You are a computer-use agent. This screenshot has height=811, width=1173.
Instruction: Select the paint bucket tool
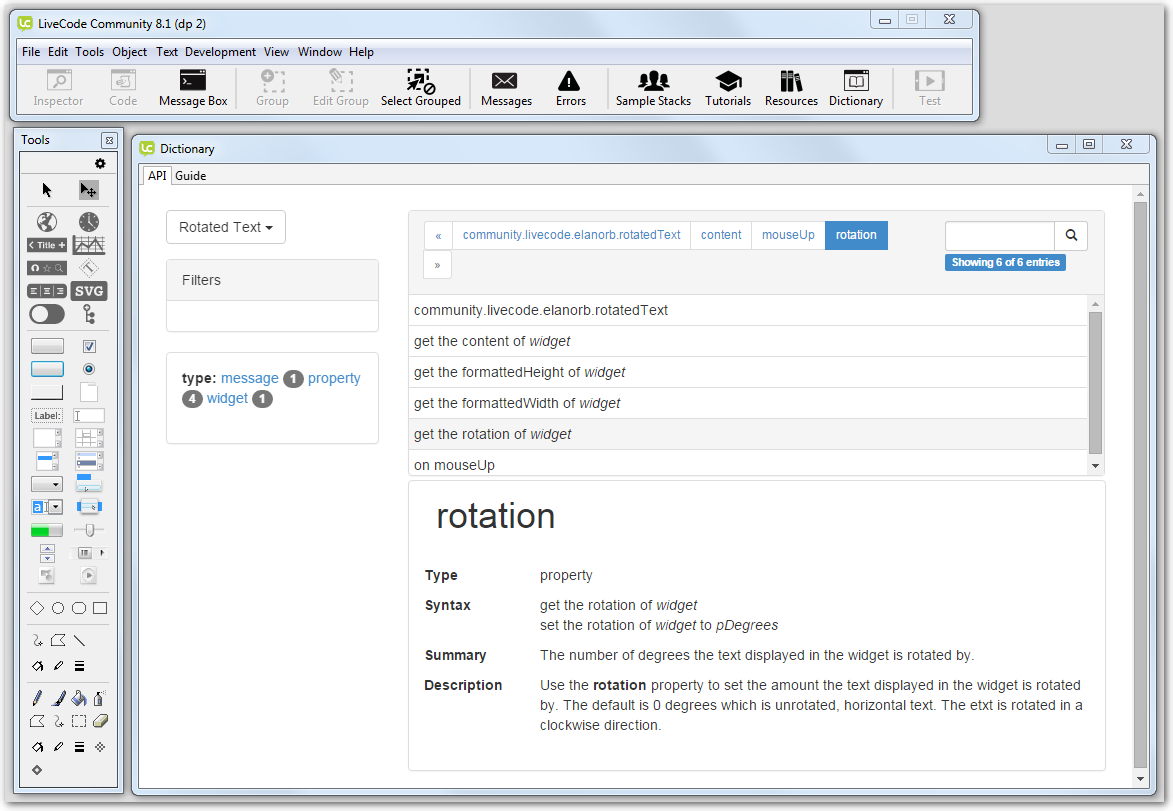coord(79,698)
